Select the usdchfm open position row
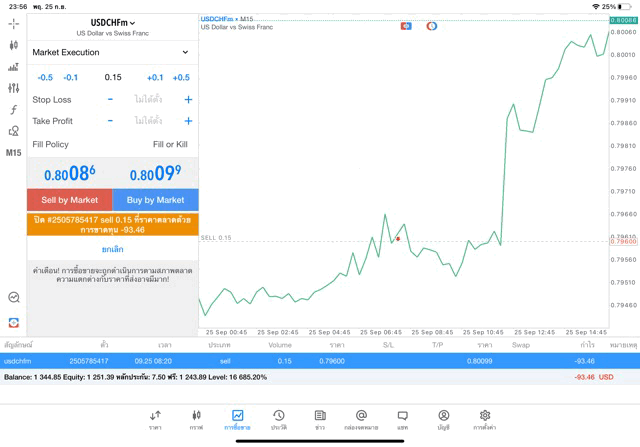 pos(320,360)
